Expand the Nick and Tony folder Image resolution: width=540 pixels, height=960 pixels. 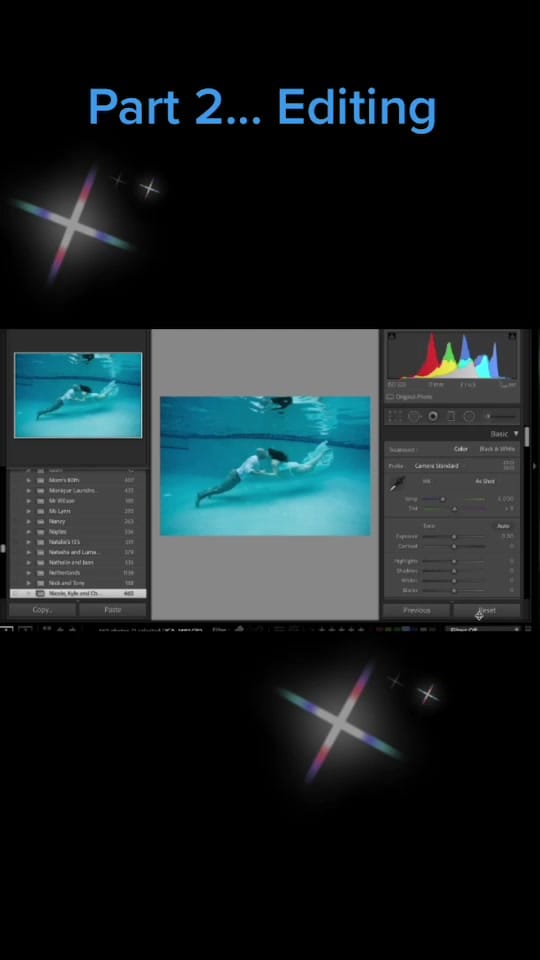28,583
